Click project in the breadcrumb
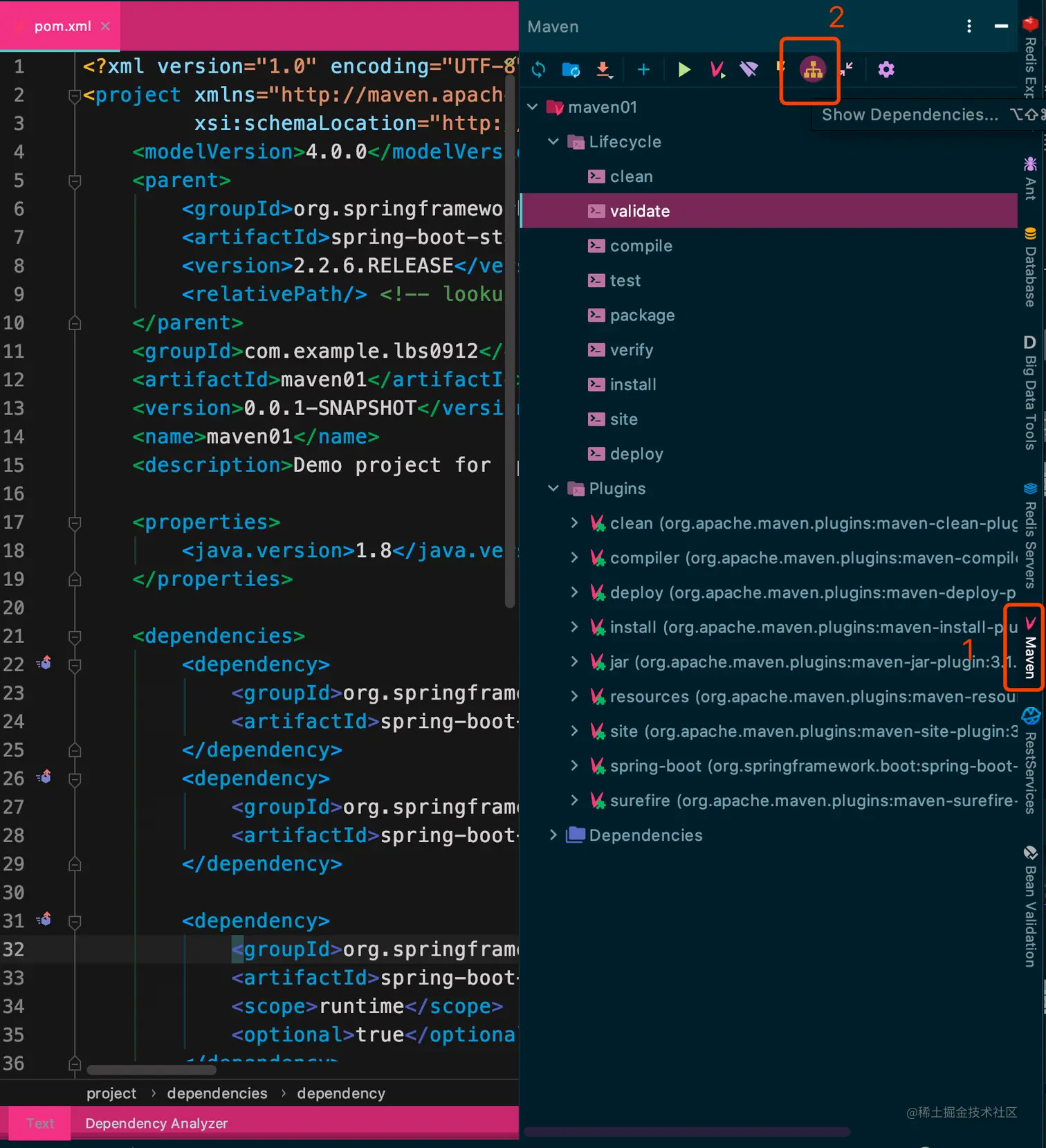This screenshot has width=1046, height=1148. tap(111, 1093)
